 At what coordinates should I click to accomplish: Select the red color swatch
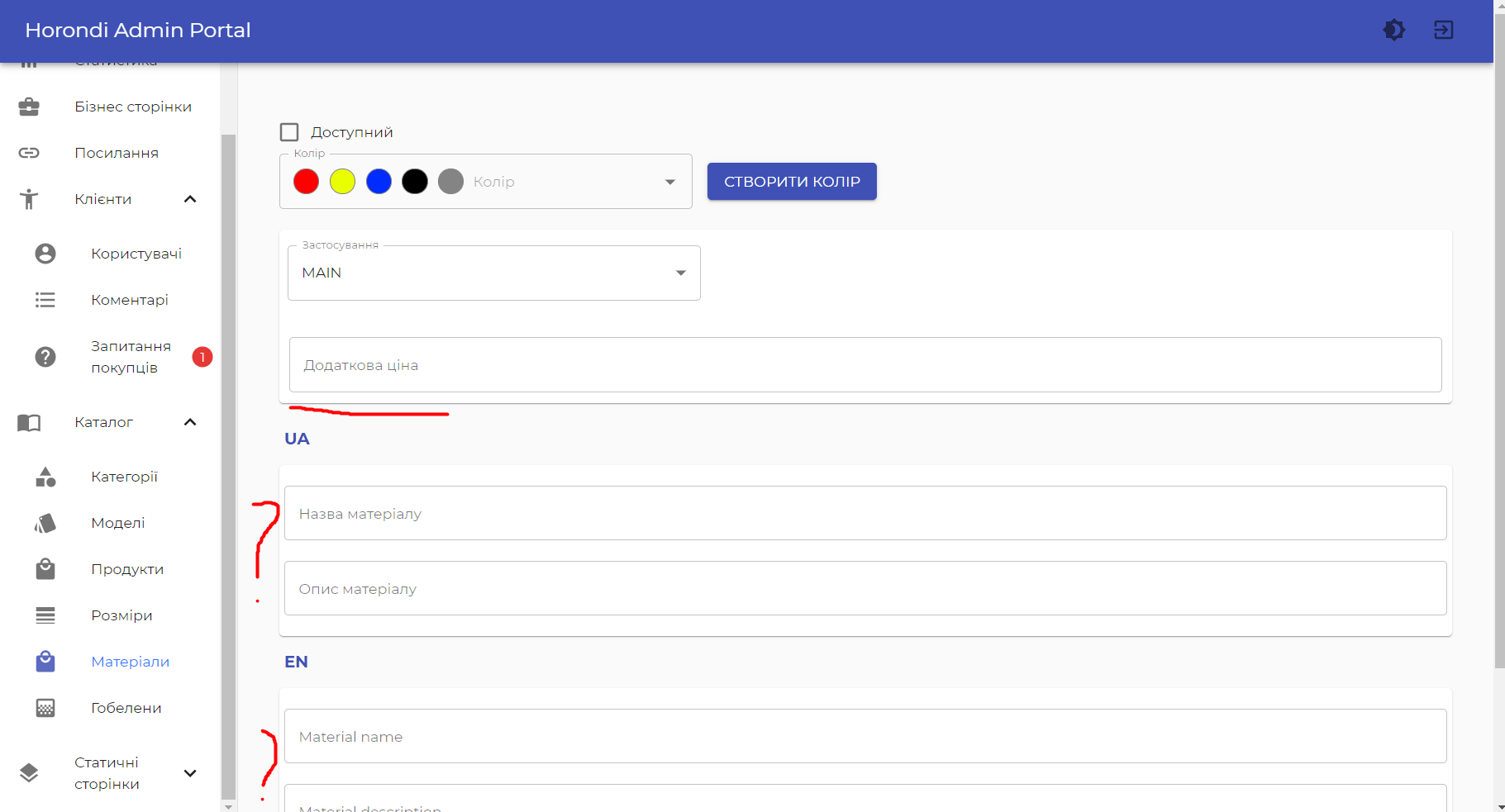[x=307, y=182]
